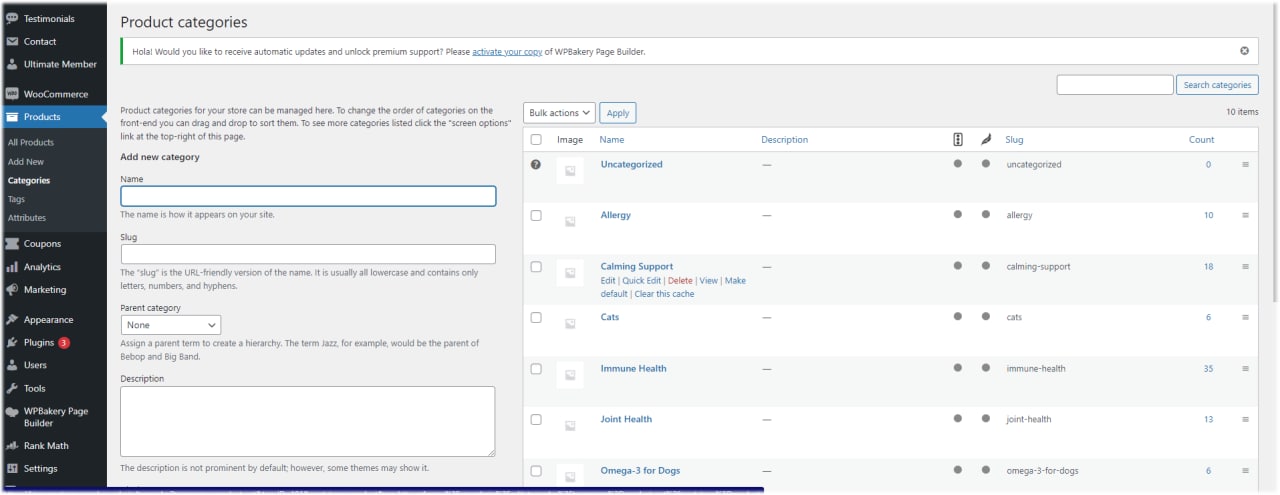Check the Calming Support category checkbox
1280x495 pixels.
coord(536,267)
